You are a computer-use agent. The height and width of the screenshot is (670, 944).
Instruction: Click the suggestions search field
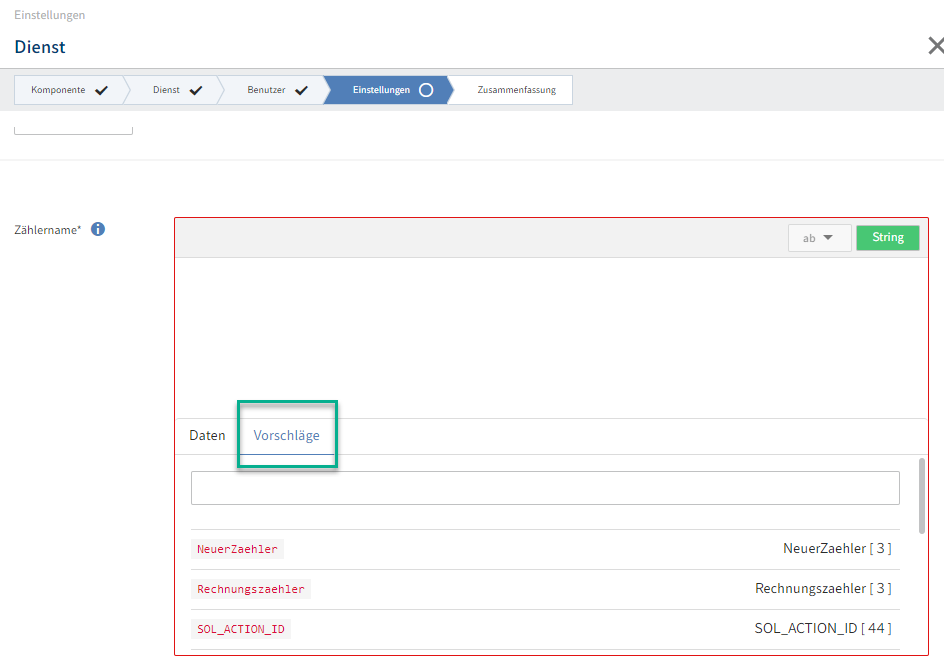point(545,488)
